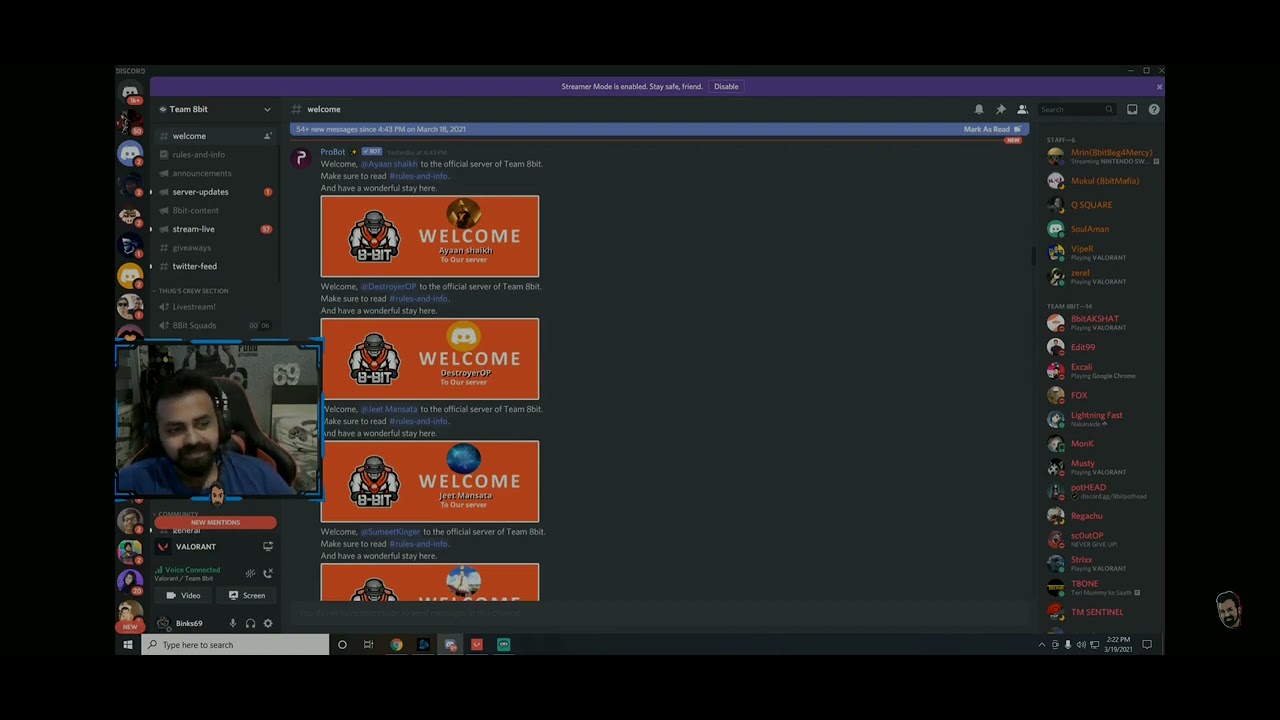
Task: Click @DestroyerOP mention
Action: click(x=388, y=287)
